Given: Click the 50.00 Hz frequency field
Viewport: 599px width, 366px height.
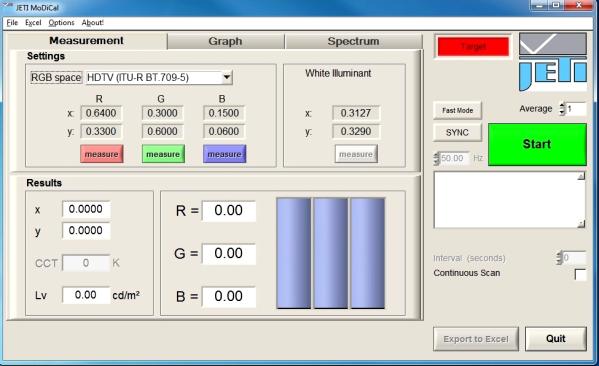Looking at the screenshot, I should pyautogui.click(x=454, y=158).
